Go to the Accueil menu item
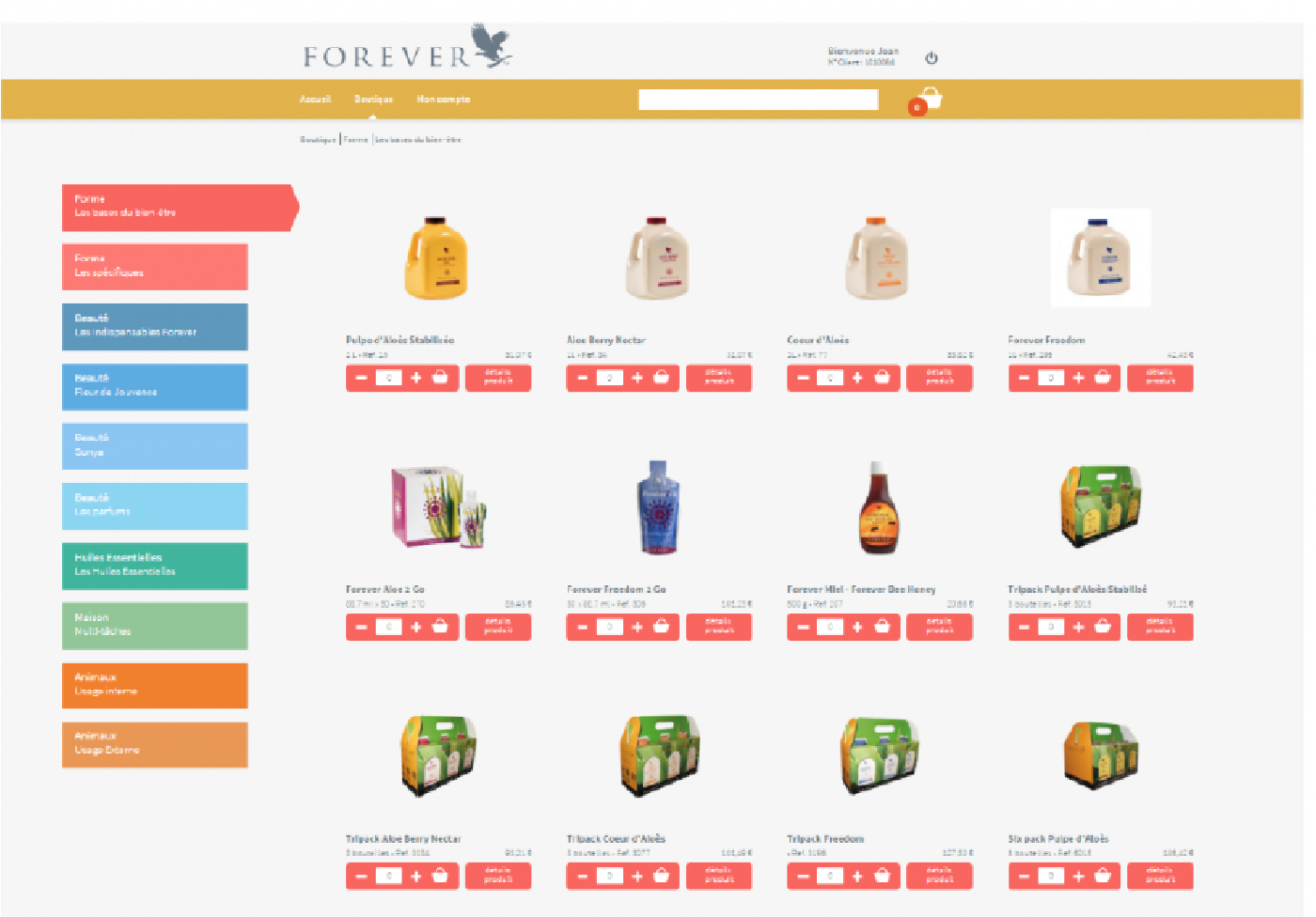Screen dimensions: 1316x917 point(315,100)
